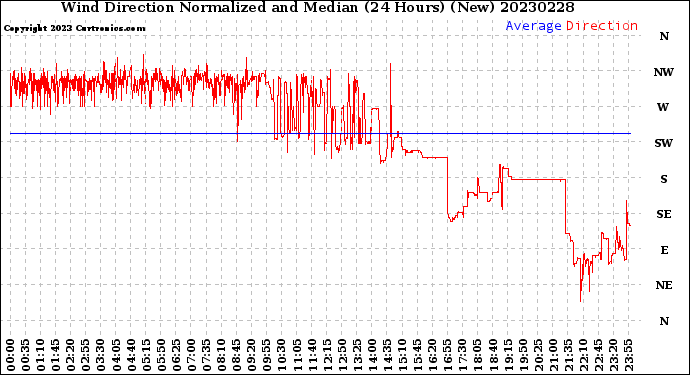Click the '09:55' time label
This screenshot has height=375, width=690.
(267, 355)
